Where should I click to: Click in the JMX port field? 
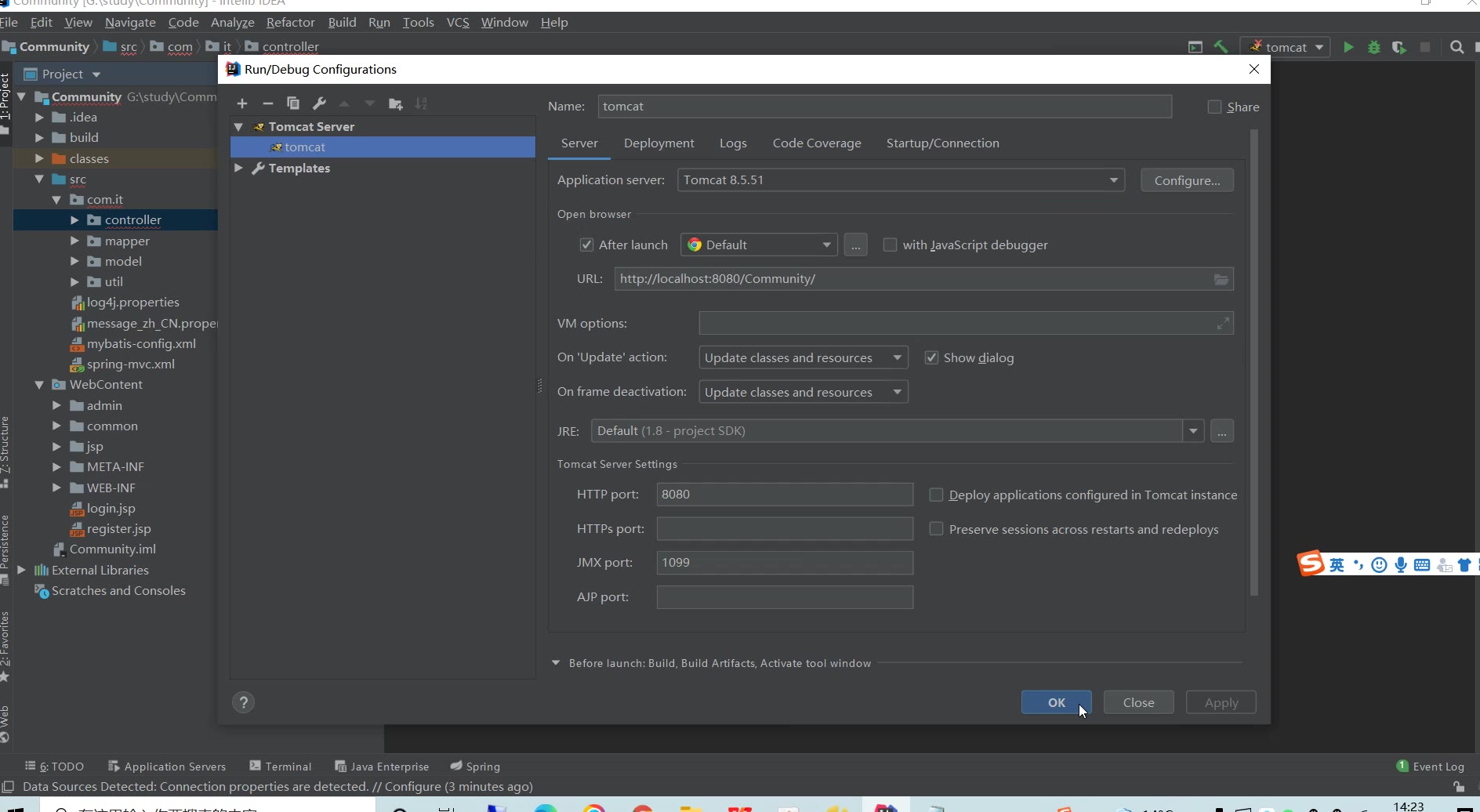pos(785,563)
